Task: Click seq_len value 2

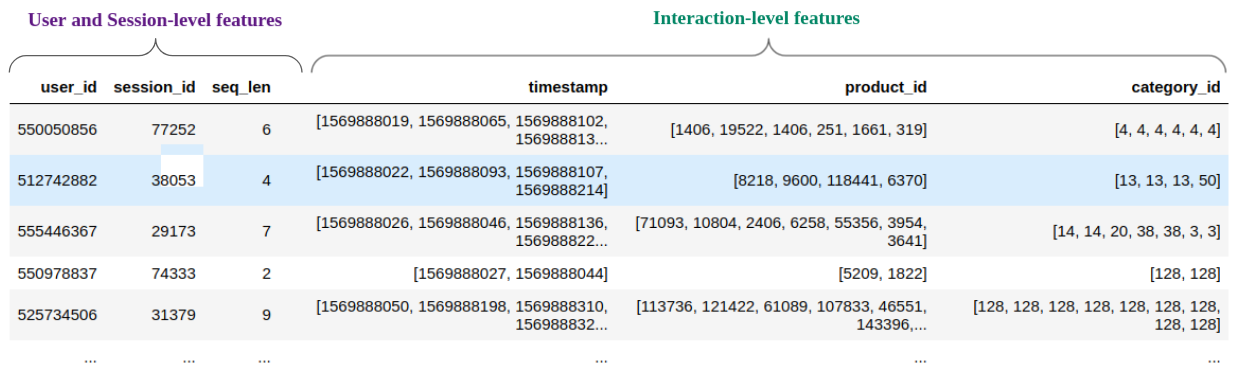Action: tap(266, 274)
